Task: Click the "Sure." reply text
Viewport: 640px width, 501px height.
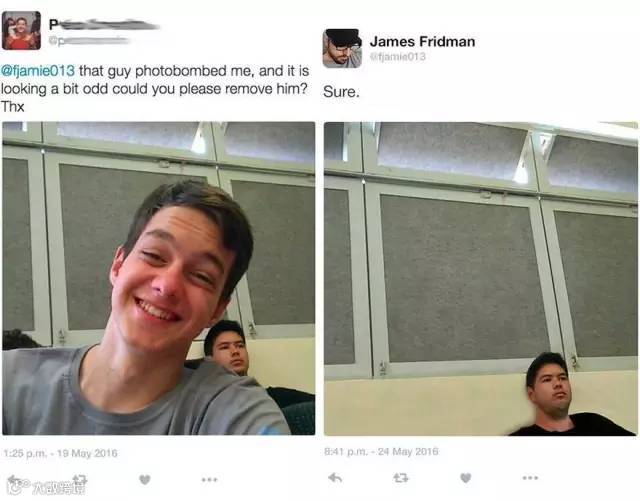Action: point(341,92)
